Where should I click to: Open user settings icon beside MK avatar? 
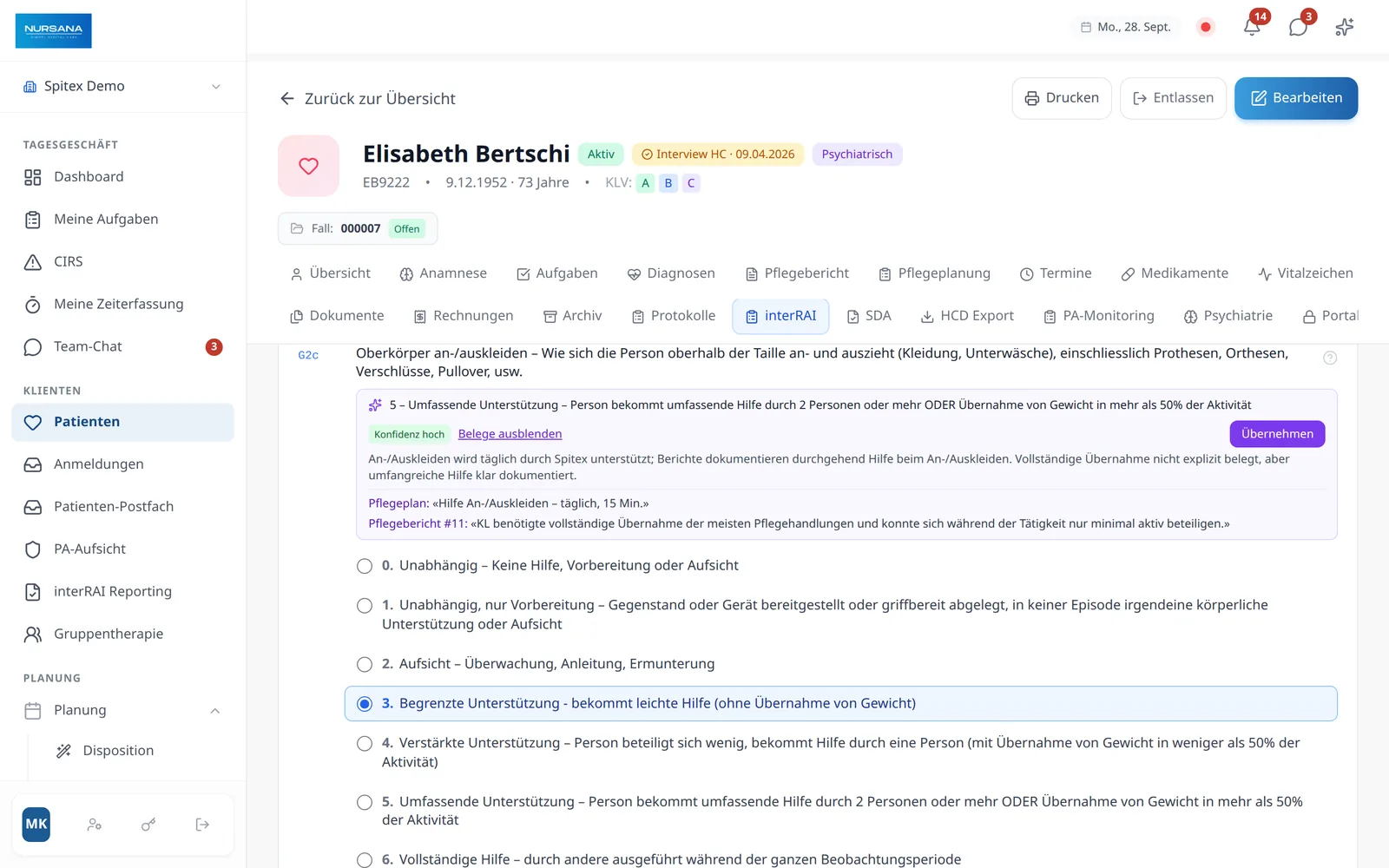95,825
